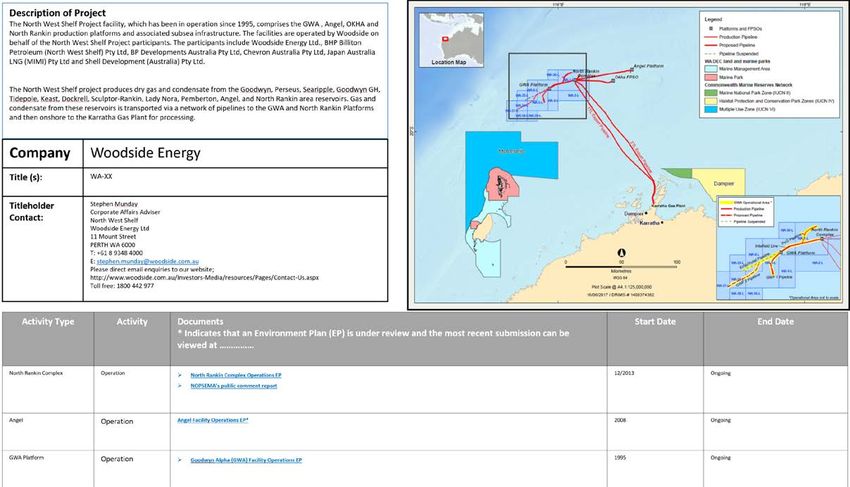Click the green Marine National Park Zone swatch
The width and height of the screenshot is (850, 487).
click(710, 93)
